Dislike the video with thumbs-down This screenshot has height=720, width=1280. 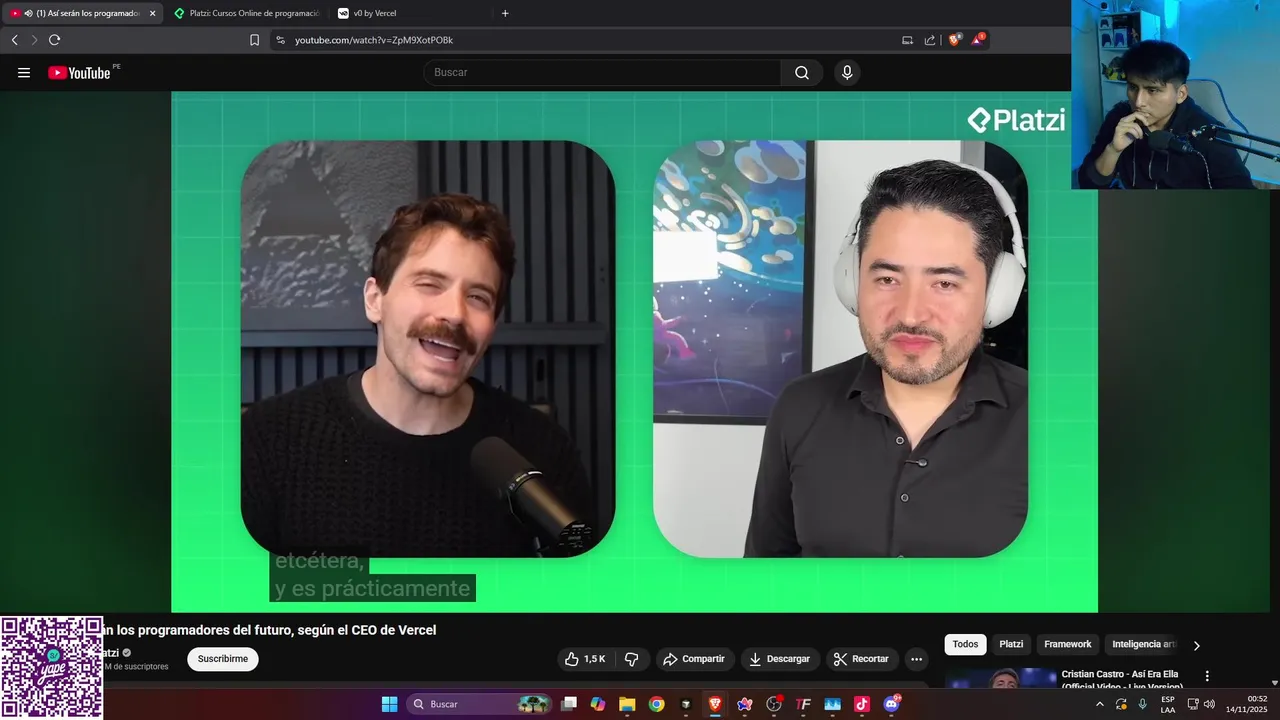(632, 659)
